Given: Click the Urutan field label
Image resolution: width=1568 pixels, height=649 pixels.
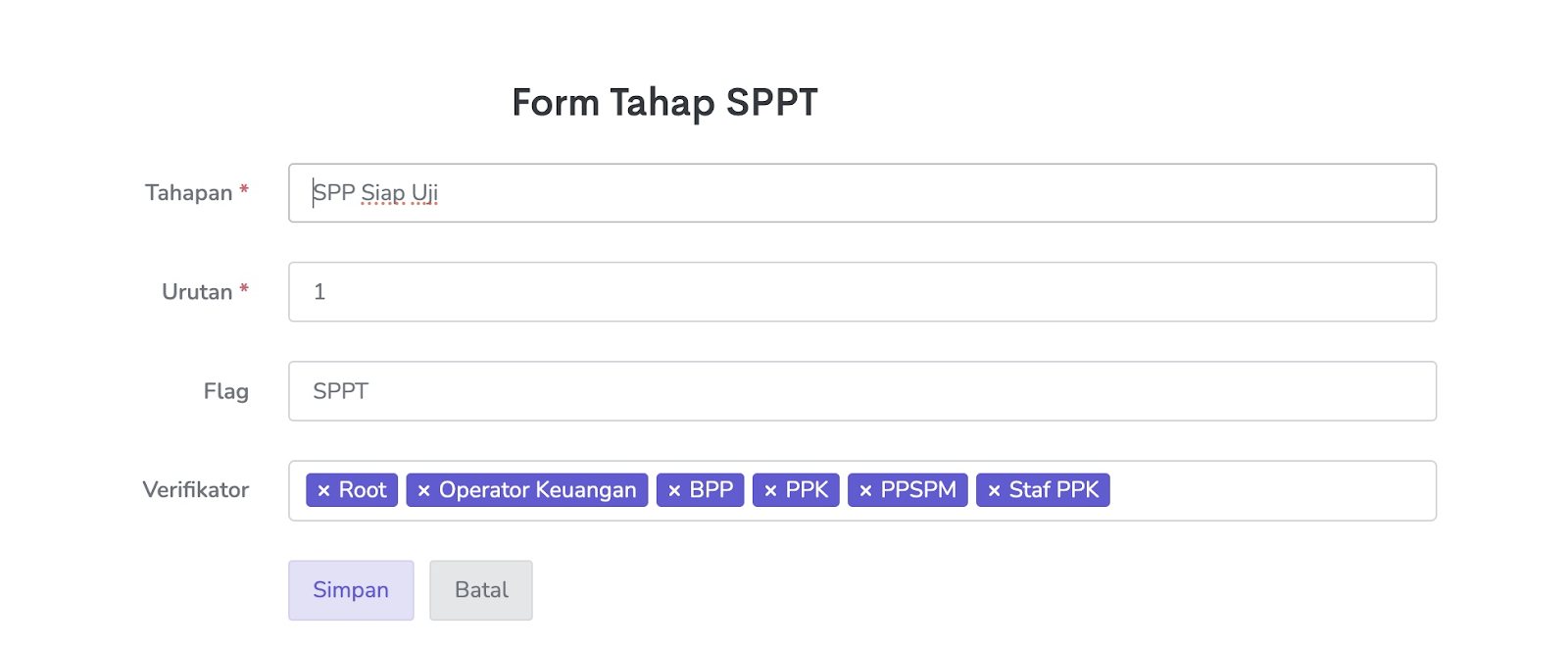Looking at the screenshot, I should tap(197, 292).
